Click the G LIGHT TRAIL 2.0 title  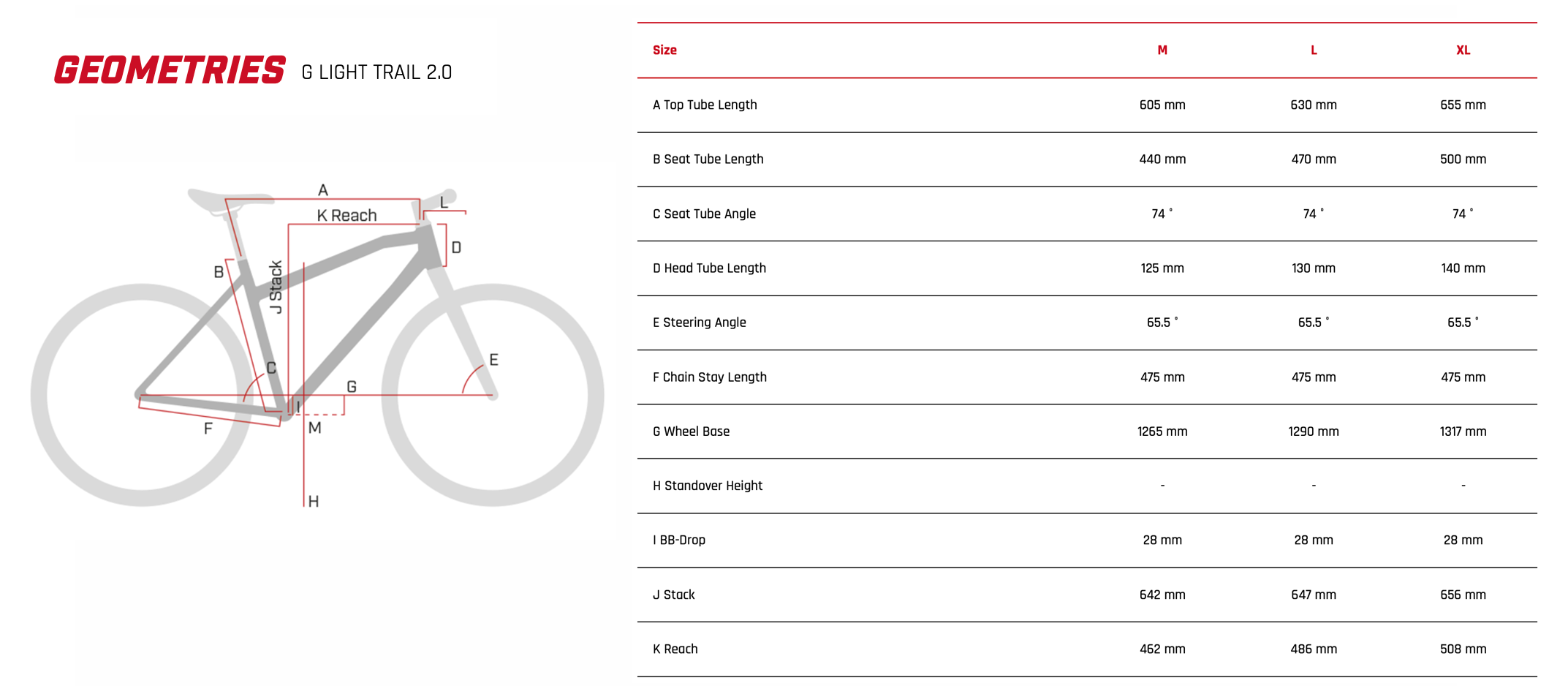tap(376, 72)
